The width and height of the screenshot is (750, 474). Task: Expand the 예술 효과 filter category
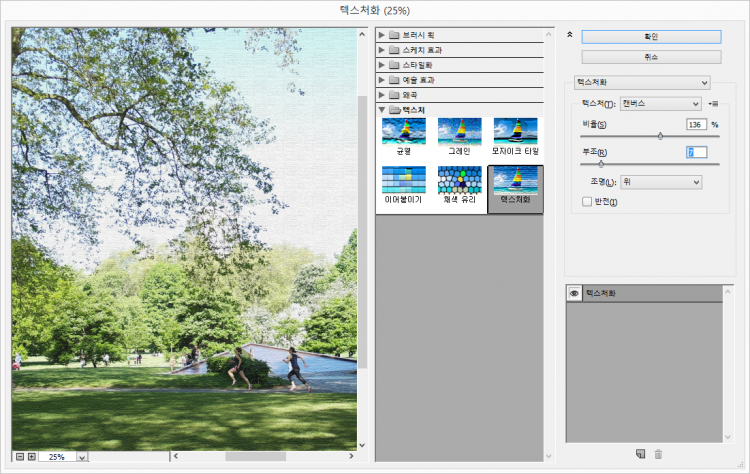(382, 80)
